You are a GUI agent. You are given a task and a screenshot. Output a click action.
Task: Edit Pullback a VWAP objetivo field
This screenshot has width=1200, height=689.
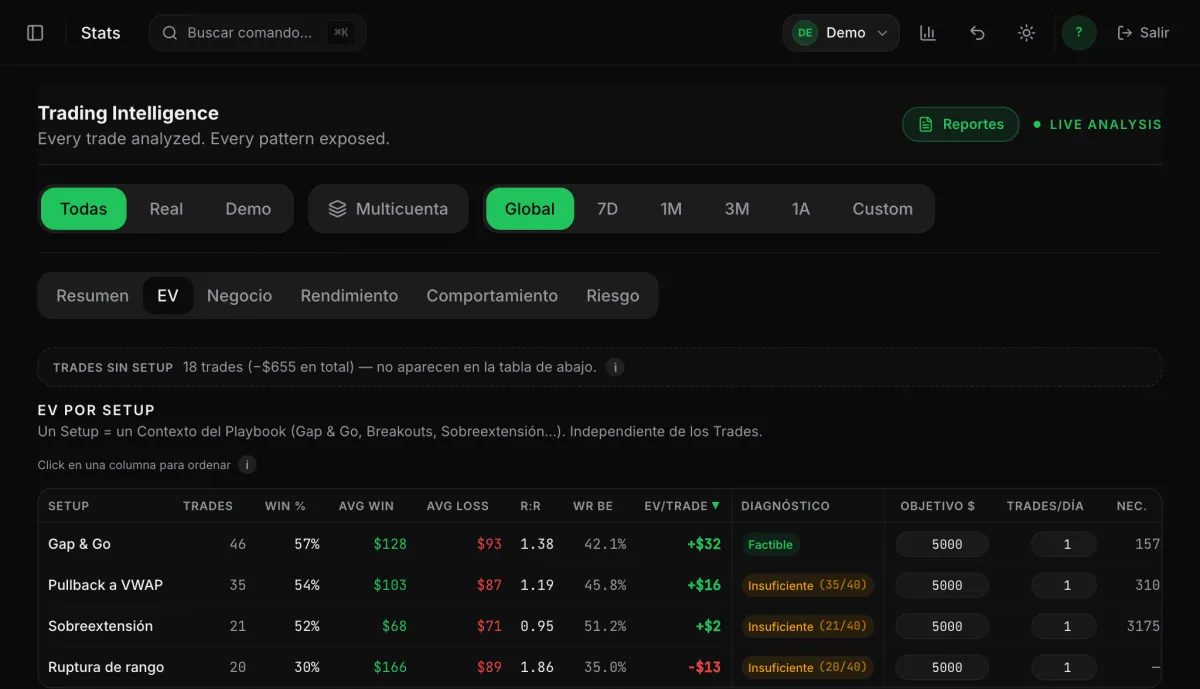tap(942, 586)
